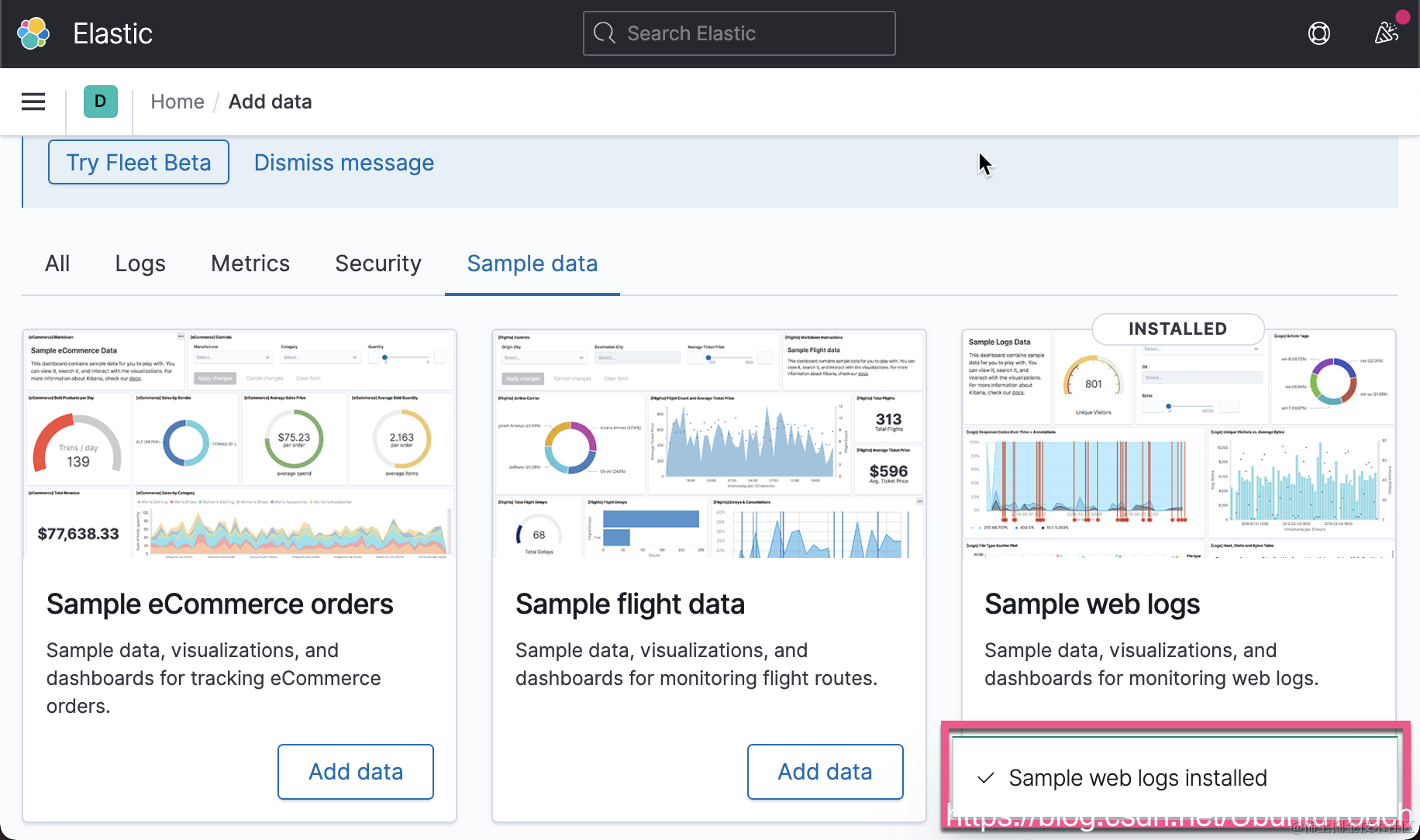The image size is (1420, 840).
Task: Click the Elastic logo icon
Action: click(33, 33)
